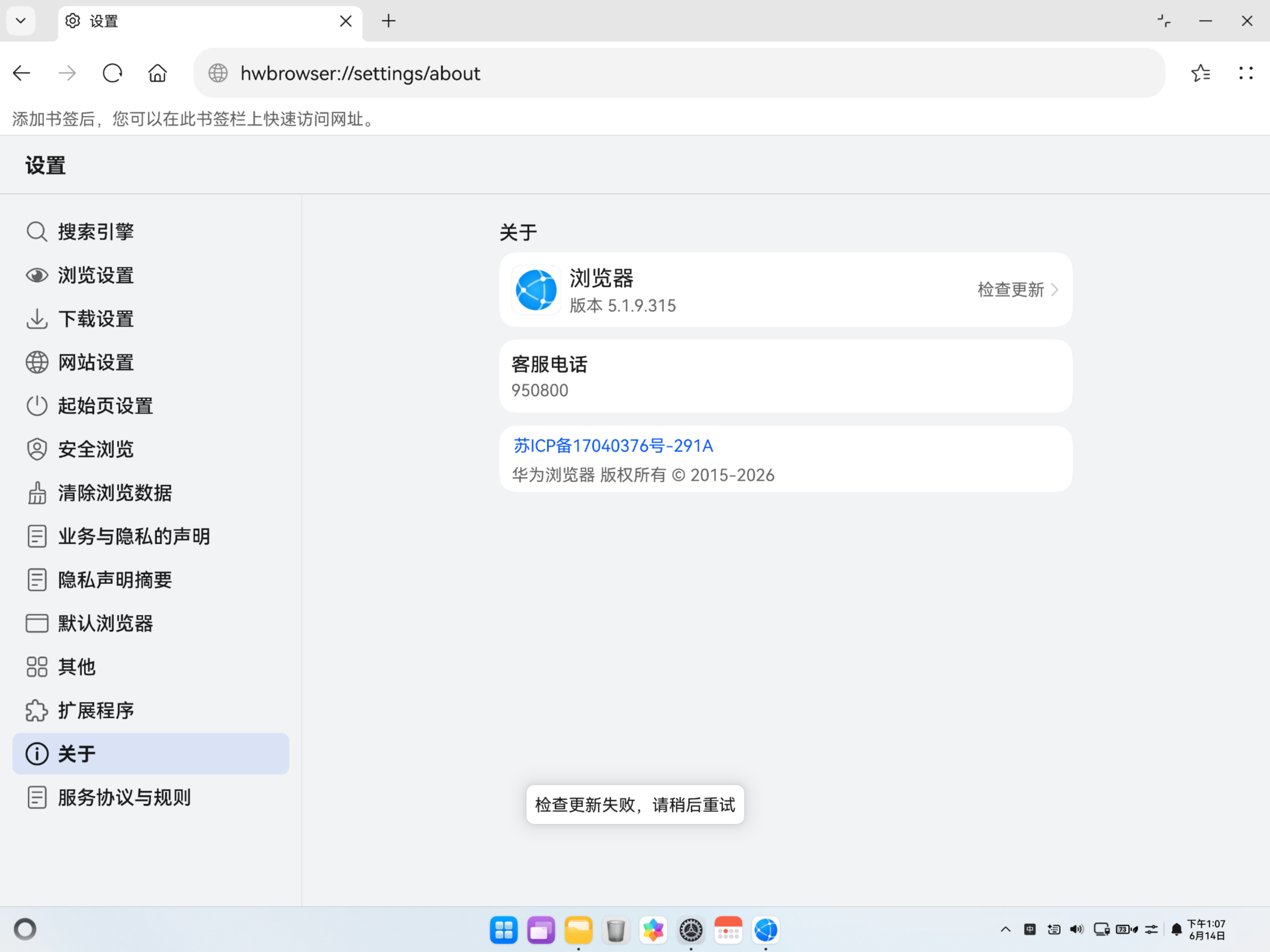Open the Calendar app in the dock
Image resolution: width=1270 pixels, height=952 pixels.
point(728,930)
